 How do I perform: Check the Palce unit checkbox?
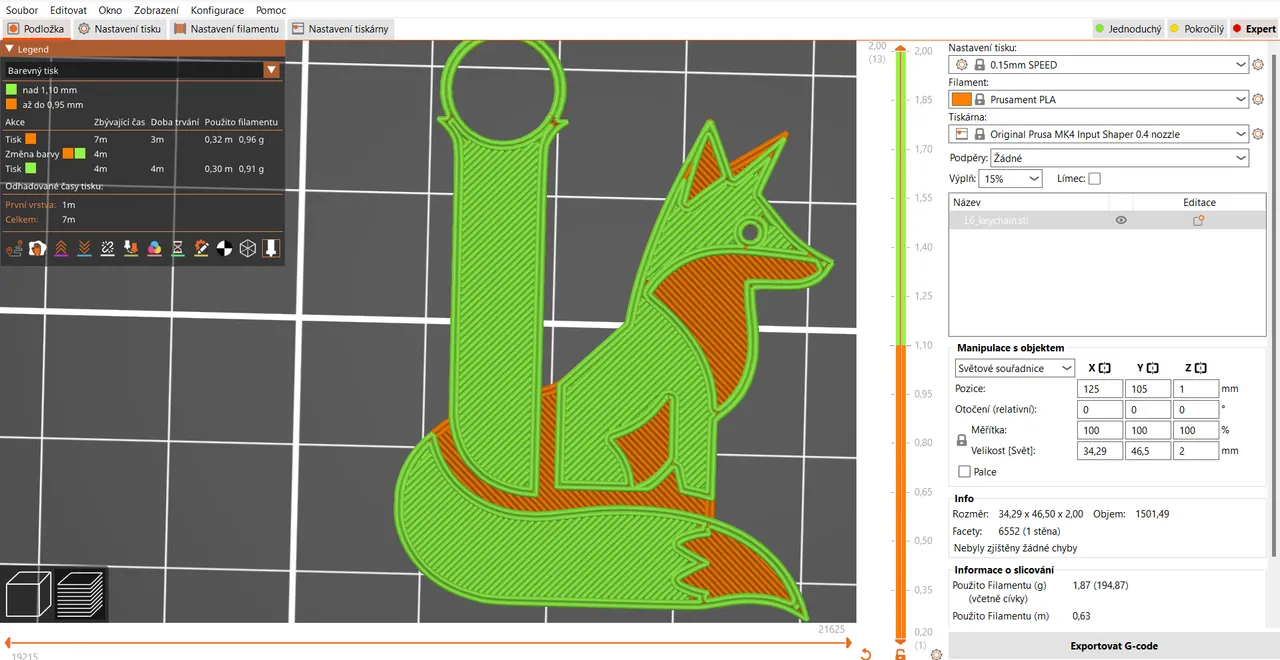point(964,471)
